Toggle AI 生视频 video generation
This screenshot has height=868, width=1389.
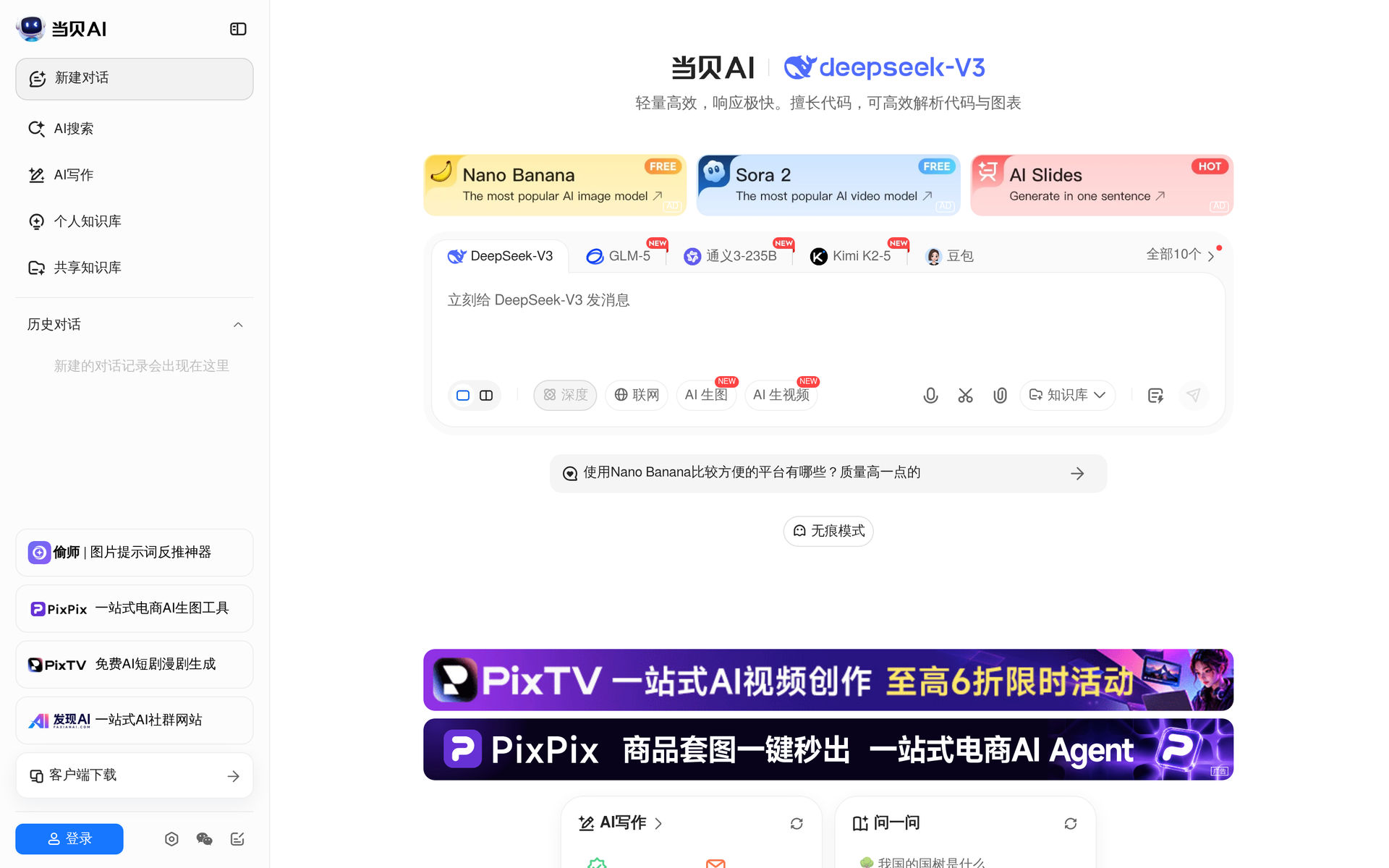781,395
